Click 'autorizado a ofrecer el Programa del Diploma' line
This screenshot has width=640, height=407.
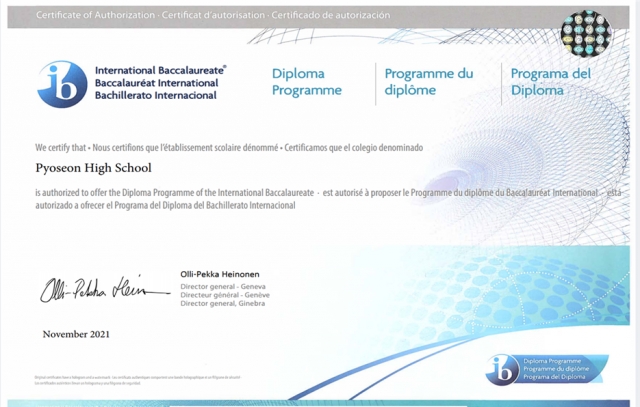point(165,205)
